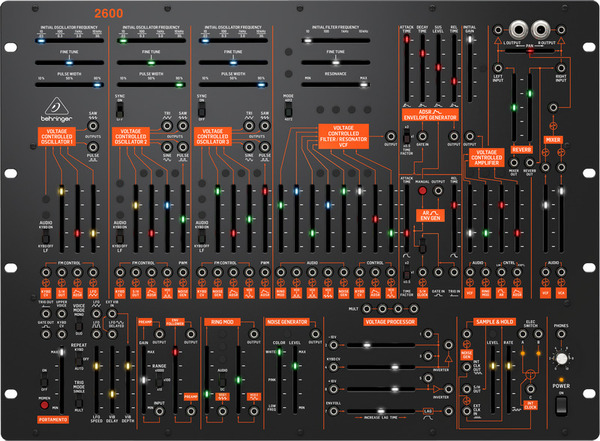600x441 pixels.
Task: Click the Sample & Hold Rate slider
Action: coord(509,379)
